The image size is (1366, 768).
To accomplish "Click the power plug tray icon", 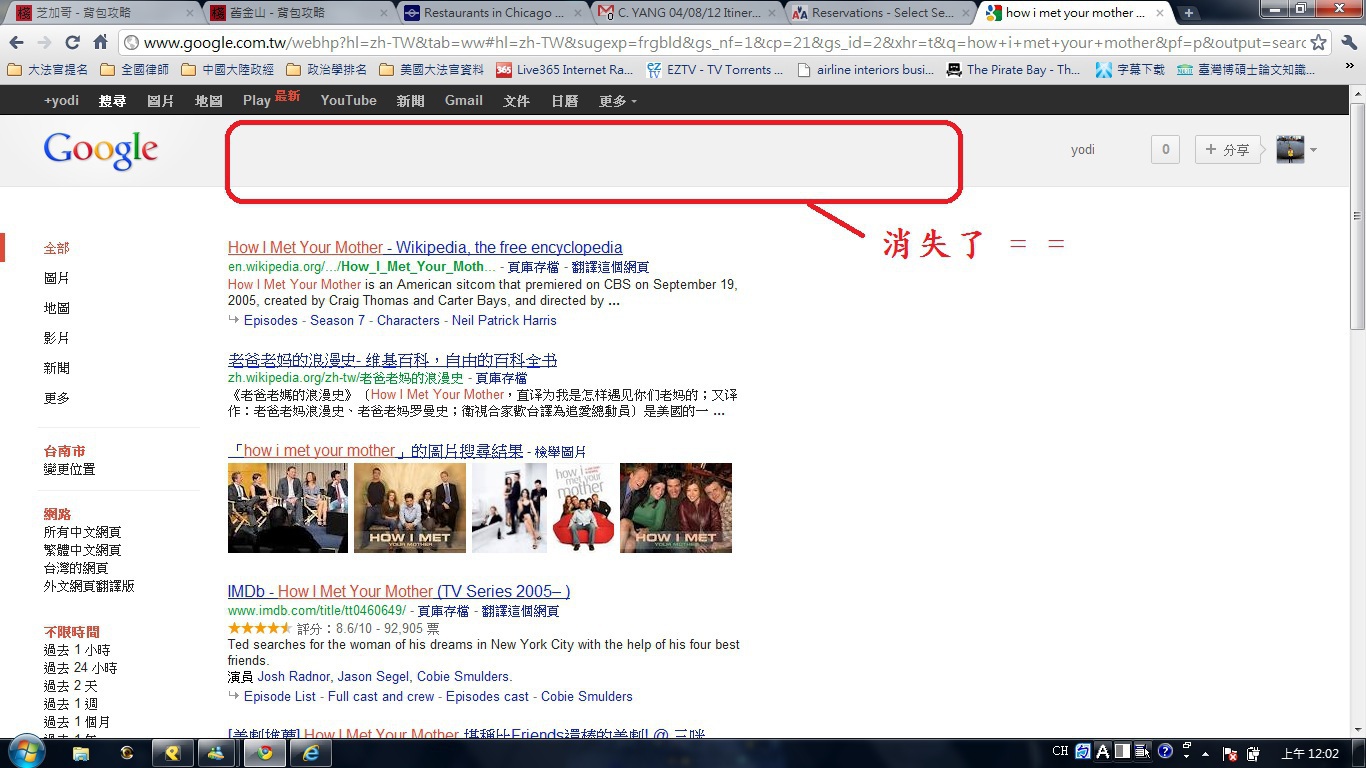I will click(1251, 753).
